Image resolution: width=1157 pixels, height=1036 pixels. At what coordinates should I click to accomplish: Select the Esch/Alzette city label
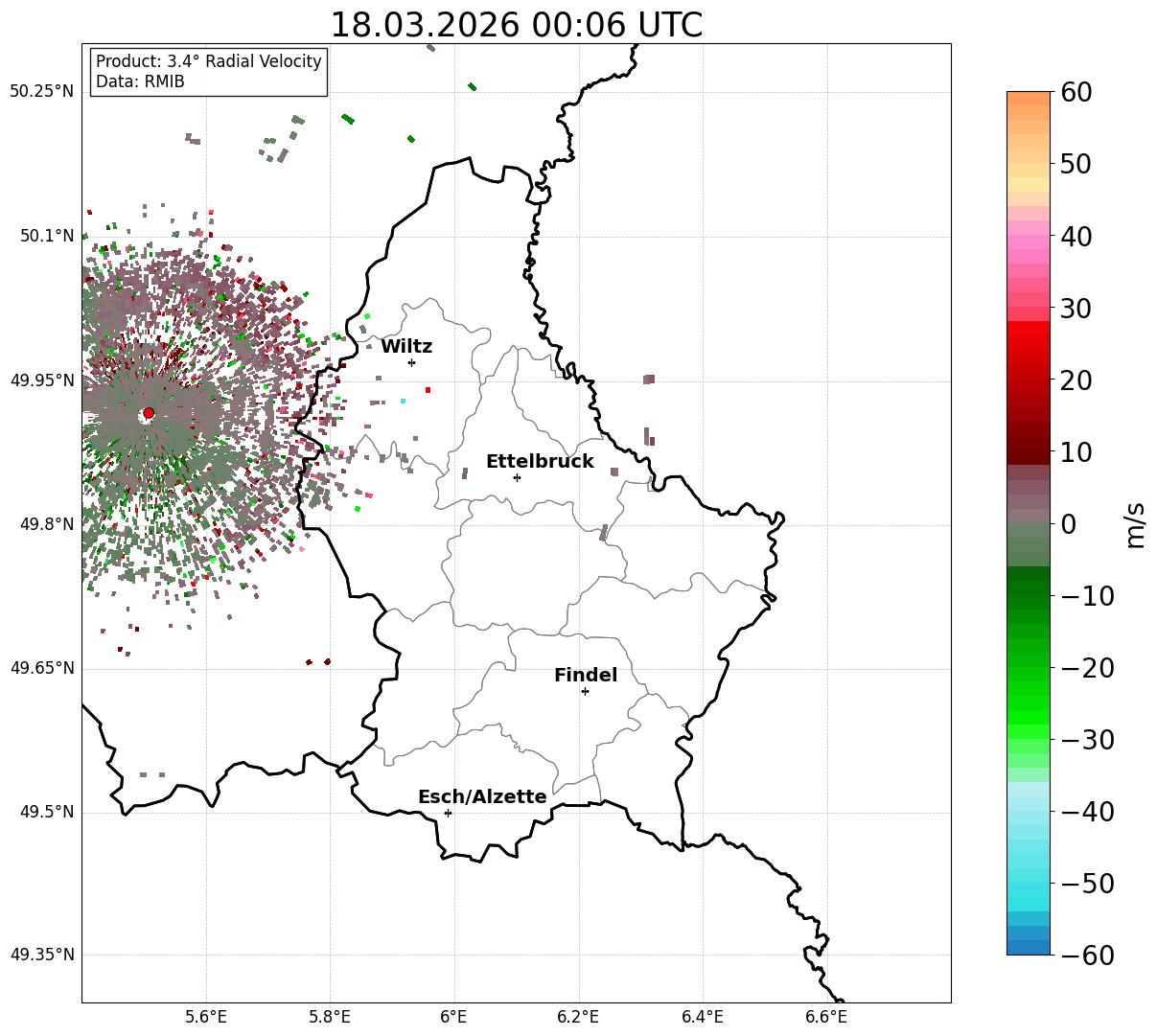point(482,796)
